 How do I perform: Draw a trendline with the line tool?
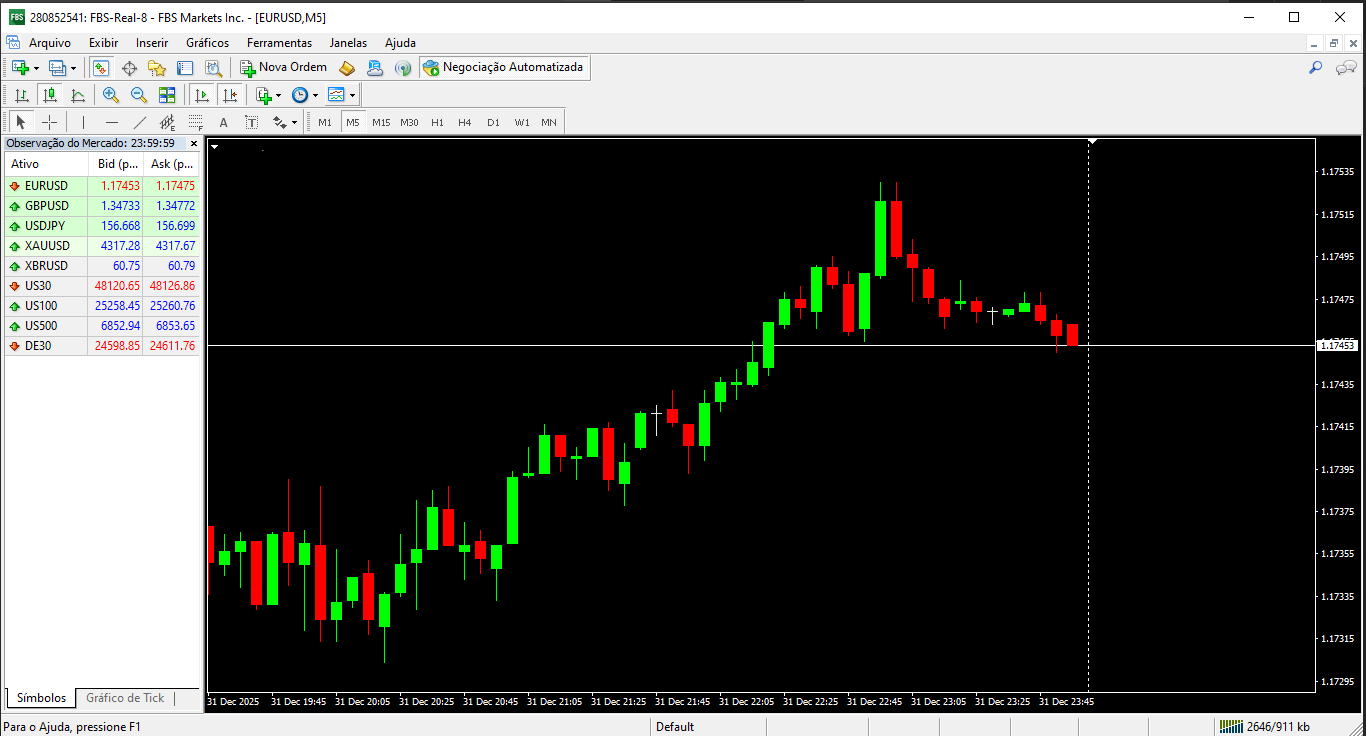tap(140, 122)
